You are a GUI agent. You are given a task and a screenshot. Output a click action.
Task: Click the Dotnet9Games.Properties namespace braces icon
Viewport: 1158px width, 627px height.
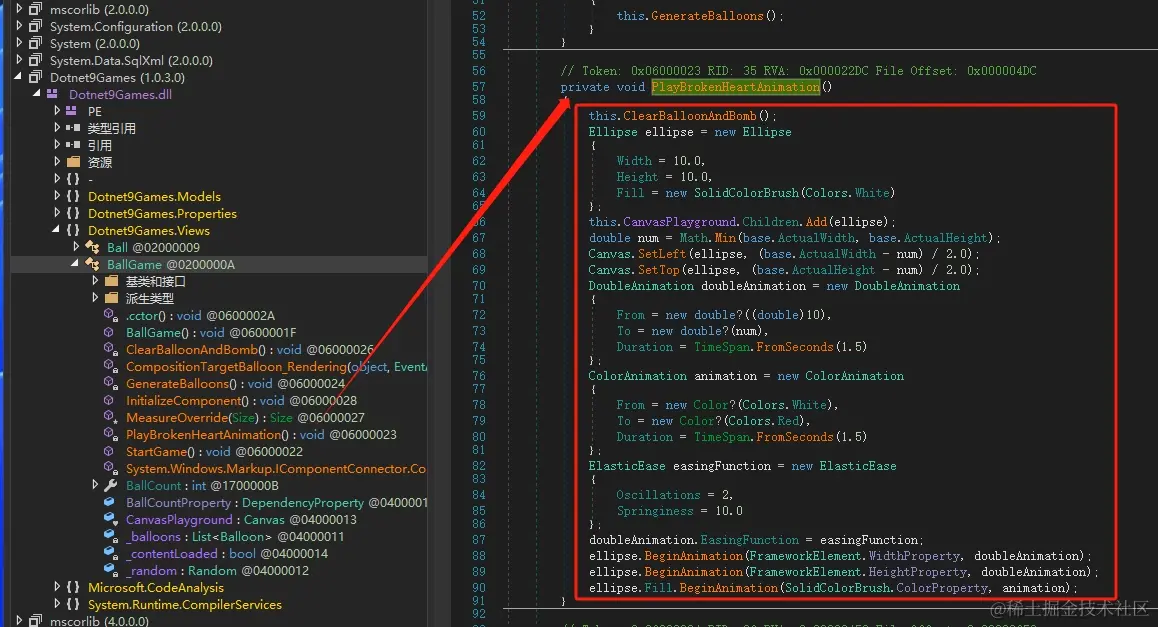pyautogui.click(x=73, y=213)
